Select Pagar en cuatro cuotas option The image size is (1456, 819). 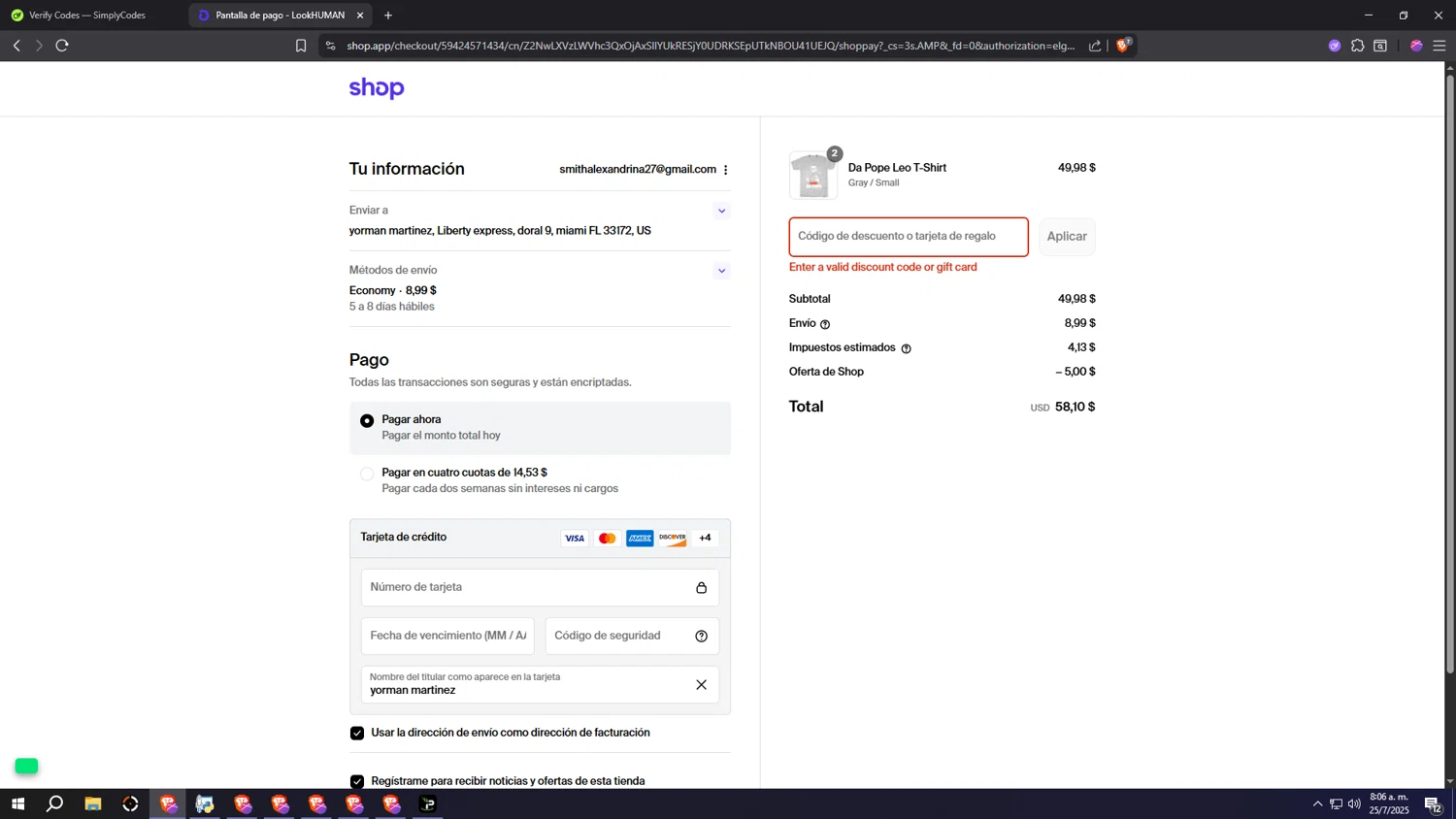point(367,475)
